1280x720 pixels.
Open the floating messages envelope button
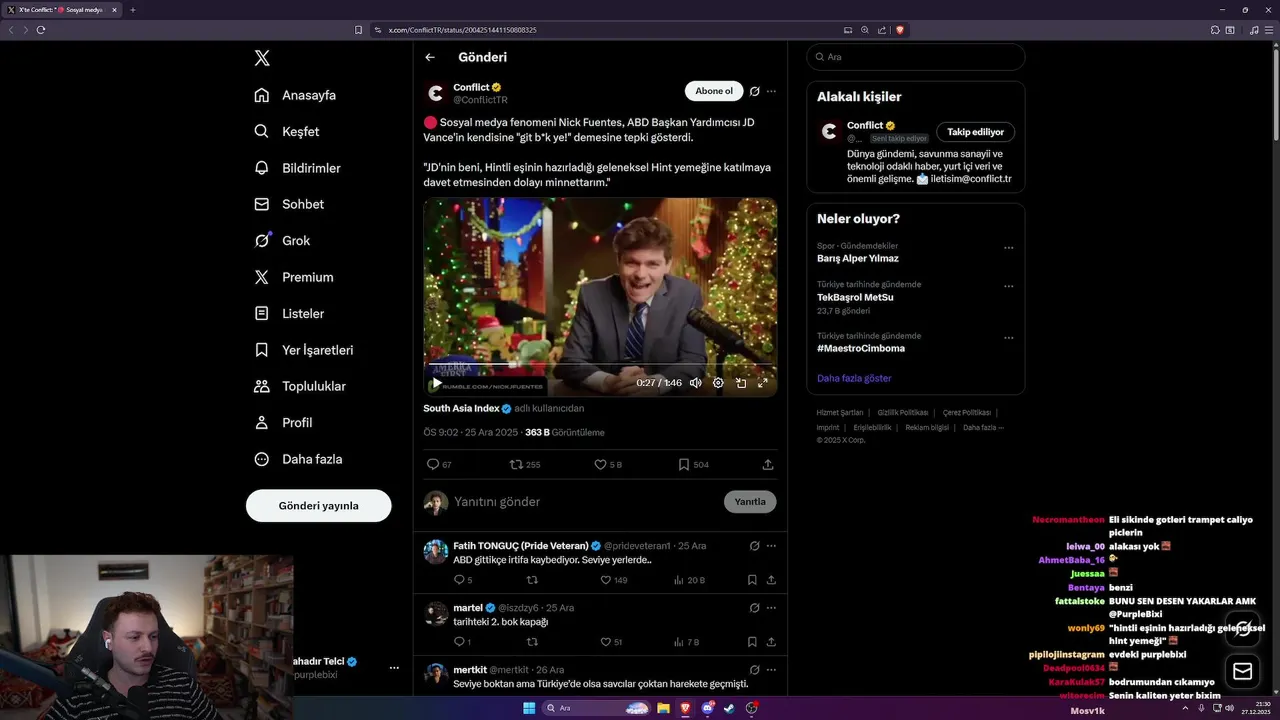point(1243,671)
